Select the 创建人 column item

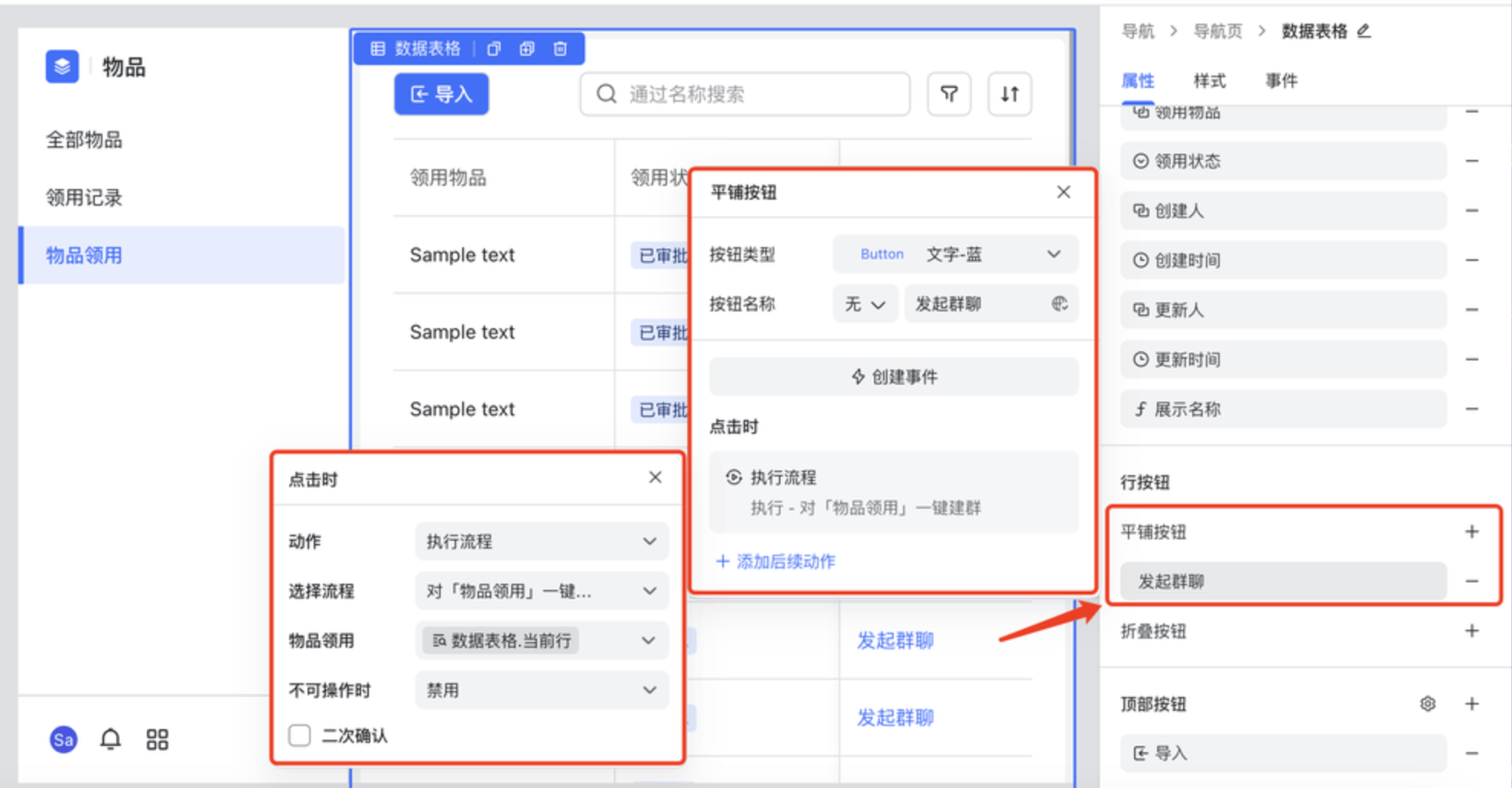click(1283, 210)
